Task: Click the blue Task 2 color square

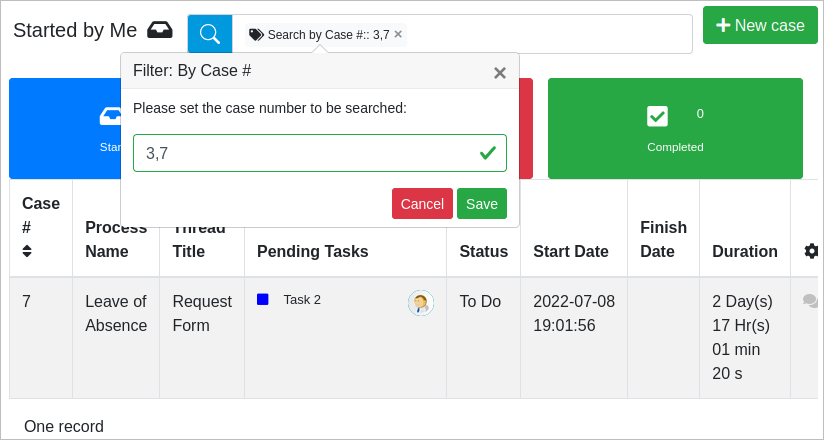Action: point(263,299)
